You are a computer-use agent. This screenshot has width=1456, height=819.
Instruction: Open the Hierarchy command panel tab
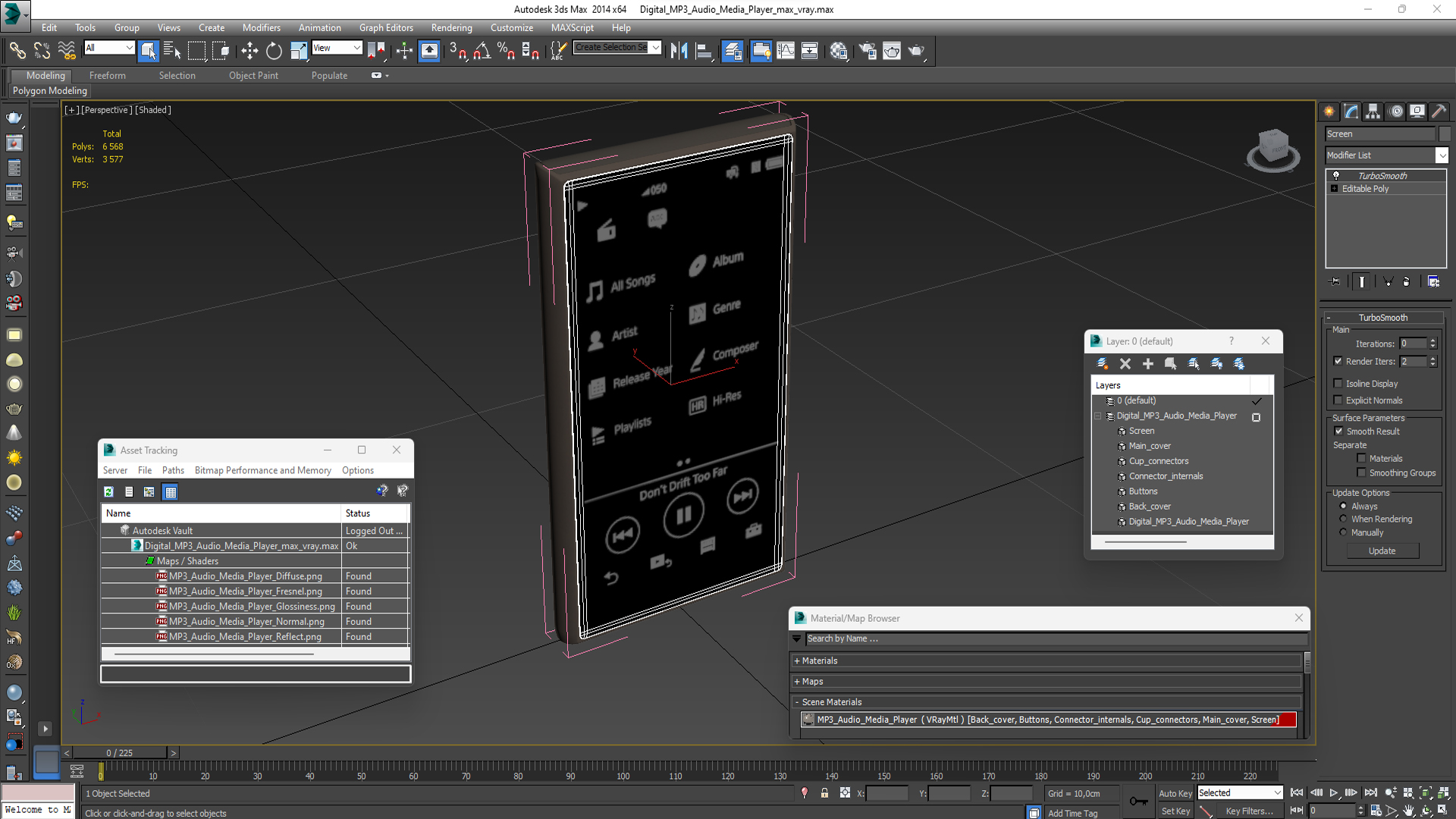pyautogui.click(x=1373, y=111)
